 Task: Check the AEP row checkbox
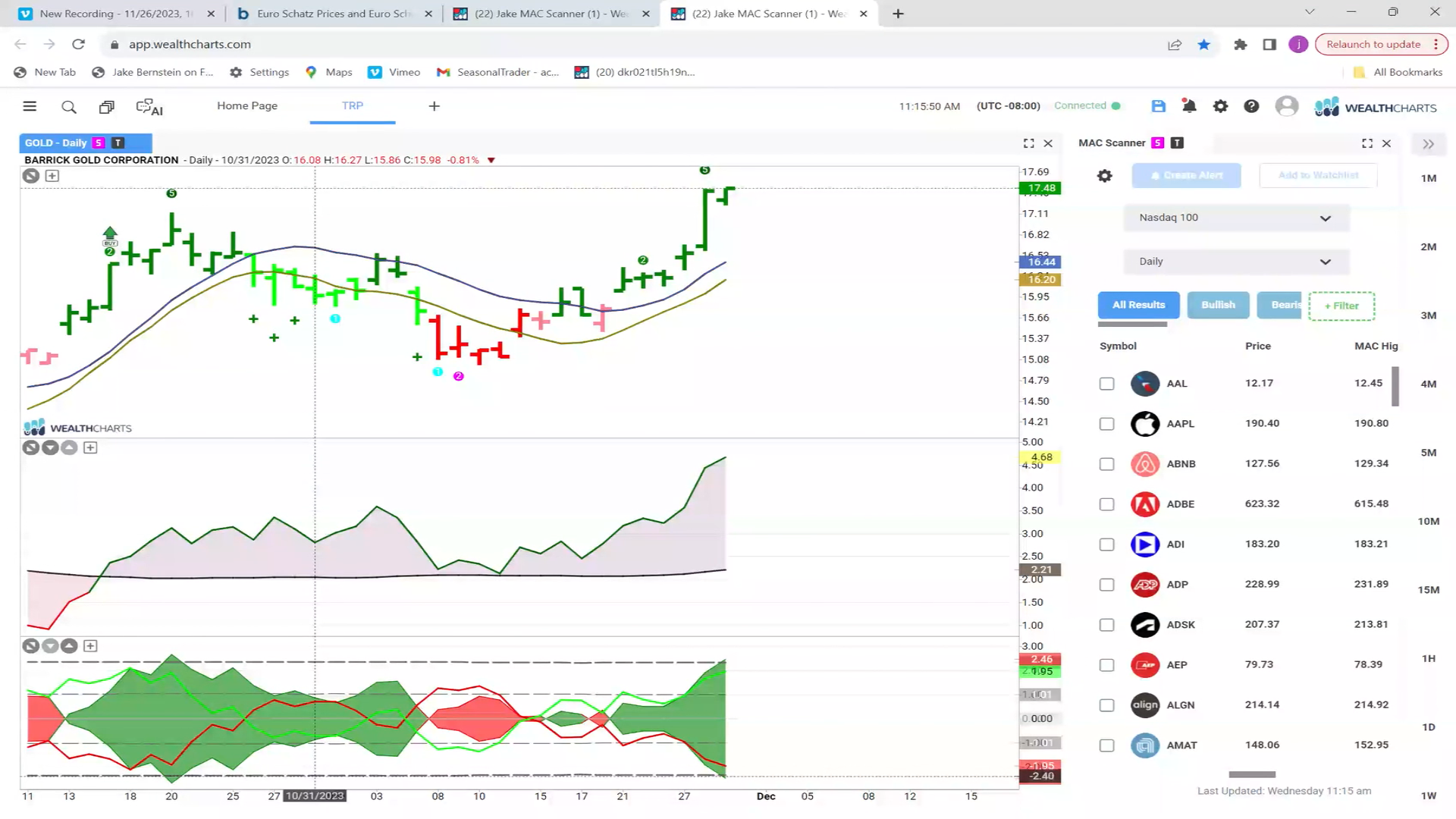point(1107,665)
